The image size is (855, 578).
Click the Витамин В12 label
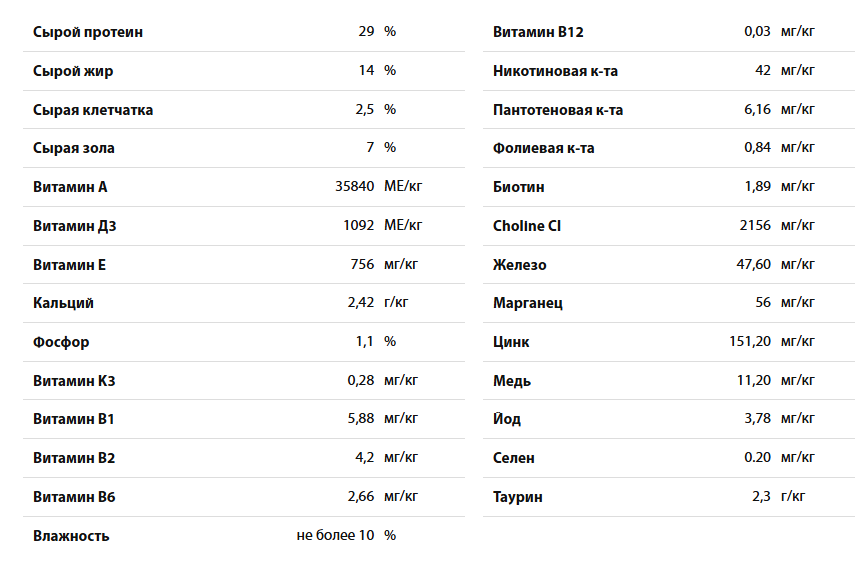538,32
